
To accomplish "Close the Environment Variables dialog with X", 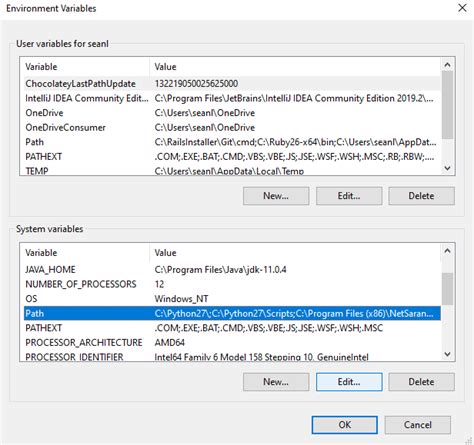I will [462, 8].
